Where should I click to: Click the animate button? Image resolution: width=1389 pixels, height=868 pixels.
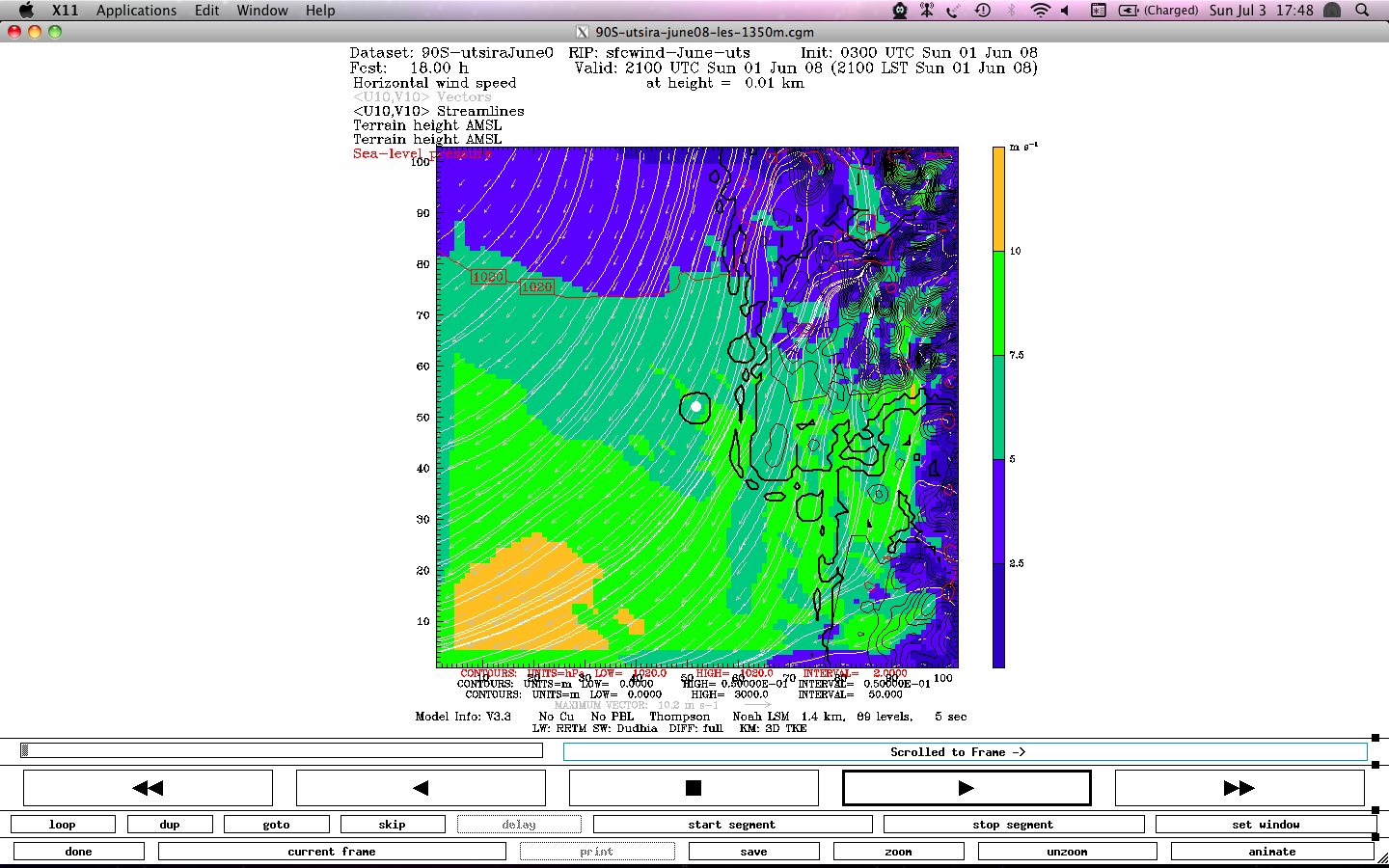[1271, 852]
